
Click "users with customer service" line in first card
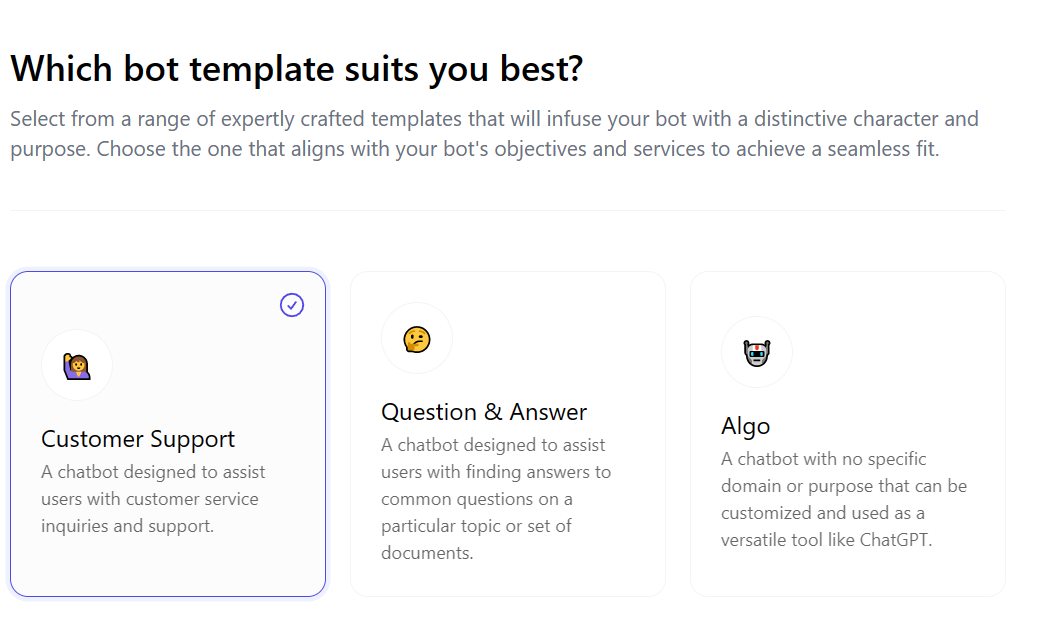tap(150, 499)
